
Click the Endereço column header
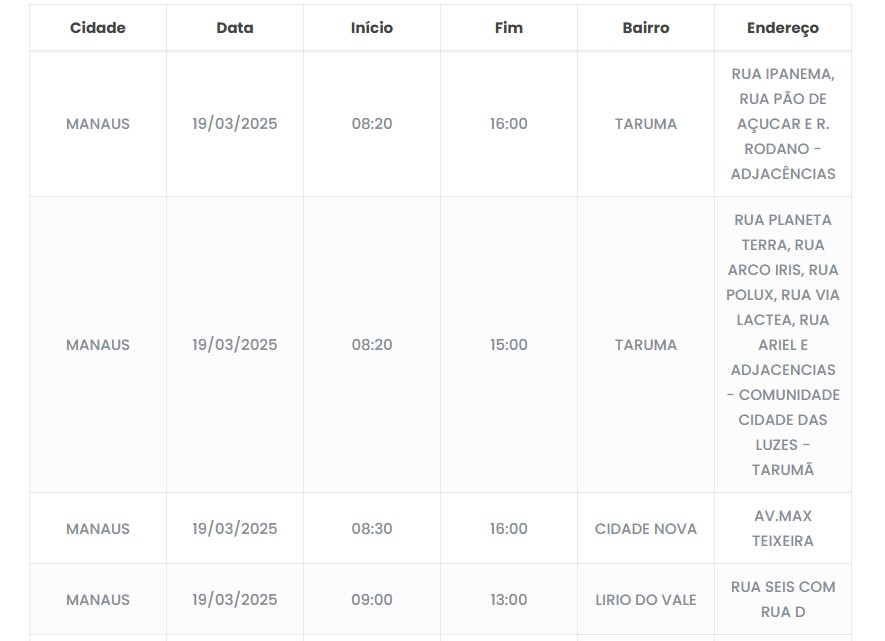click(x=783, y=28)
